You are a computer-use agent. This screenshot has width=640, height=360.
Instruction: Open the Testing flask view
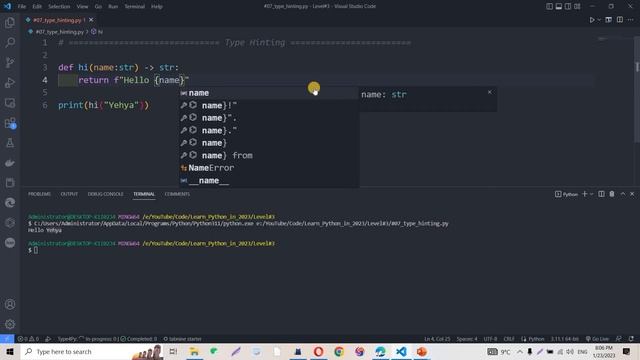10,143
